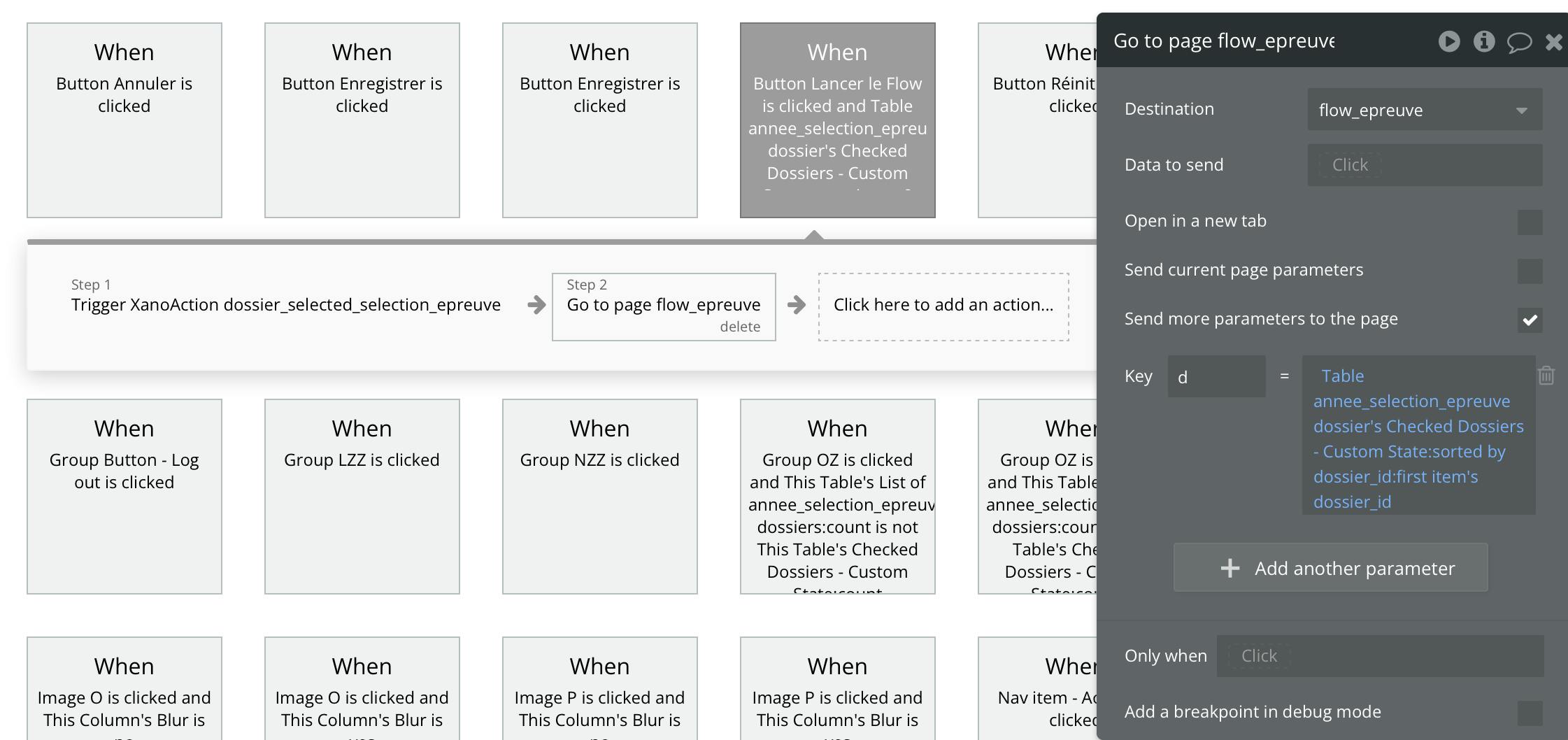The height and width of the screenshot is (740, 1568).
Task: Enable Open in a new tab checkbox
Action: point(1530,222)
